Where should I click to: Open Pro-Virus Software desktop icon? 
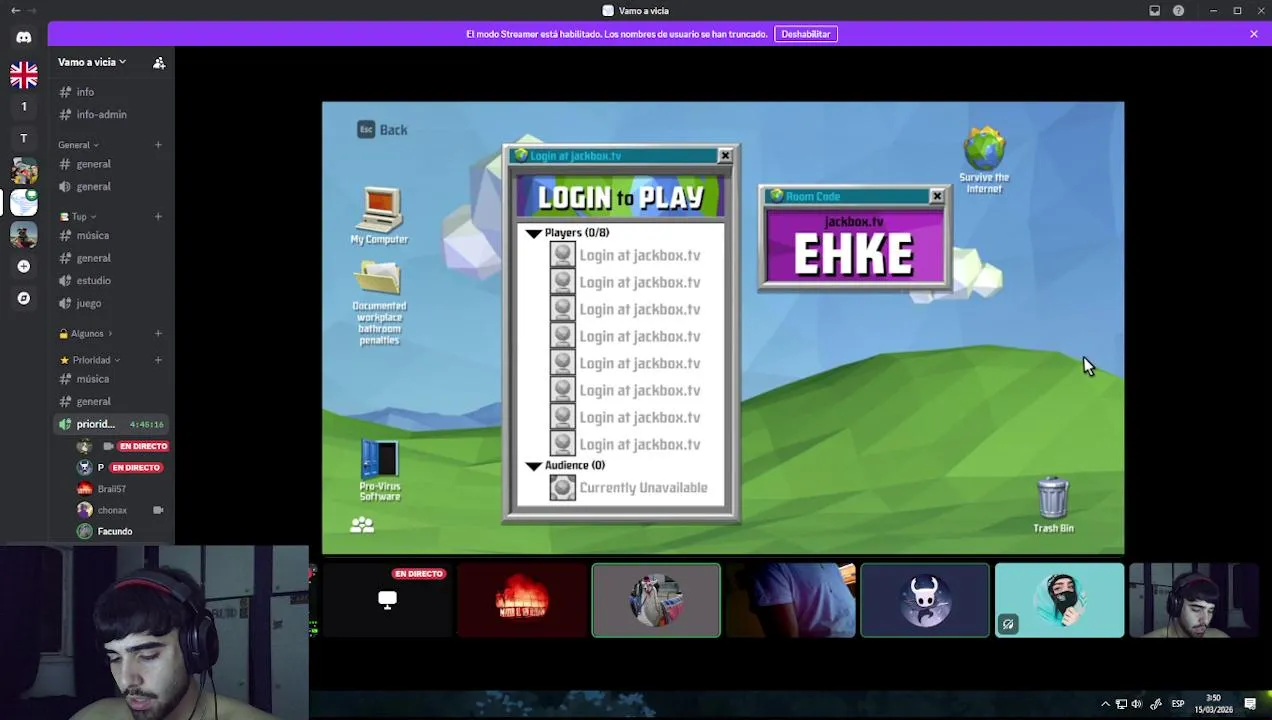pos(380,471)
